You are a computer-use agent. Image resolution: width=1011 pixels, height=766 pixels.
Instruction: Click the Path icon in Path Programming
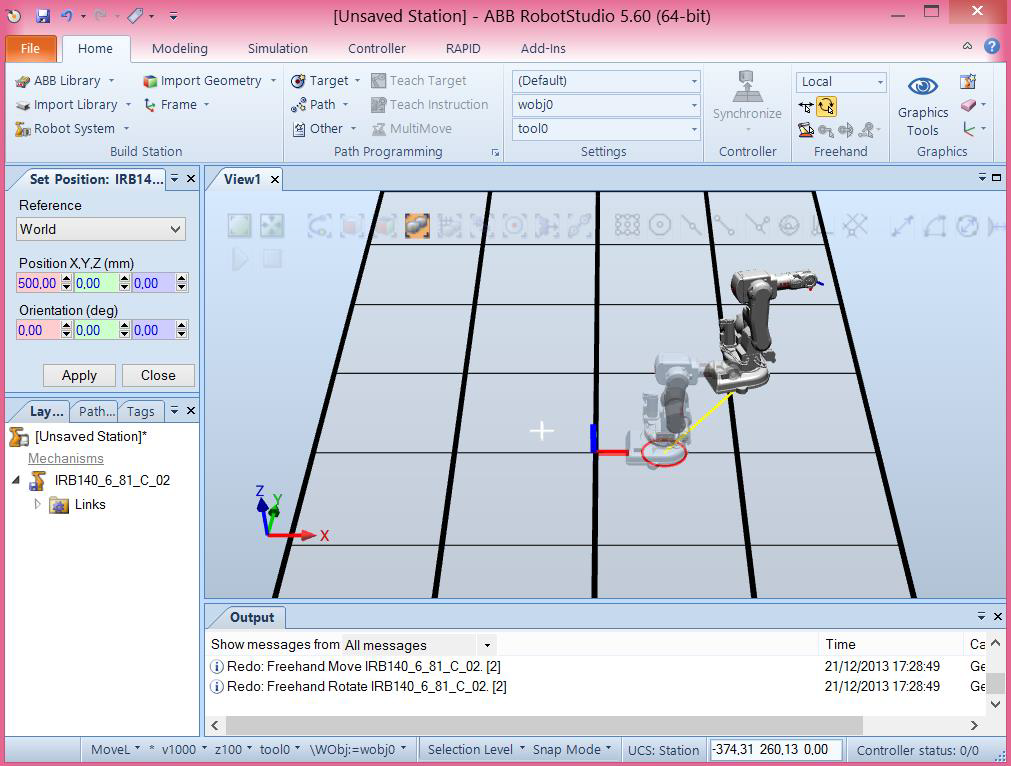point(297,104)
